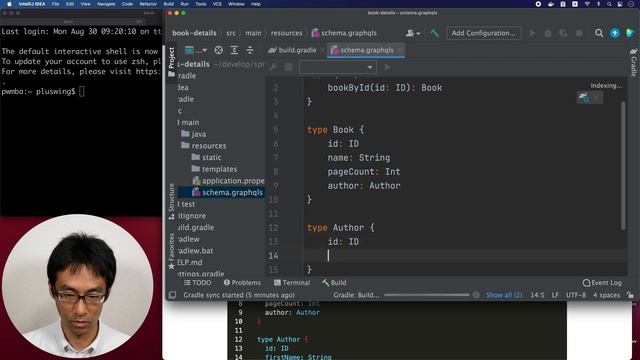Open the UTF-8 file encoding selector

pyautogui.click(x=576, y=295)
